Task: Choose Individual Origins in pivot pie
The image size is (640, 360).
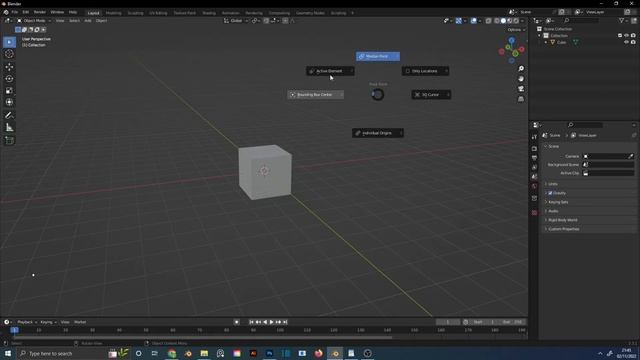Action: click(378, 133)
